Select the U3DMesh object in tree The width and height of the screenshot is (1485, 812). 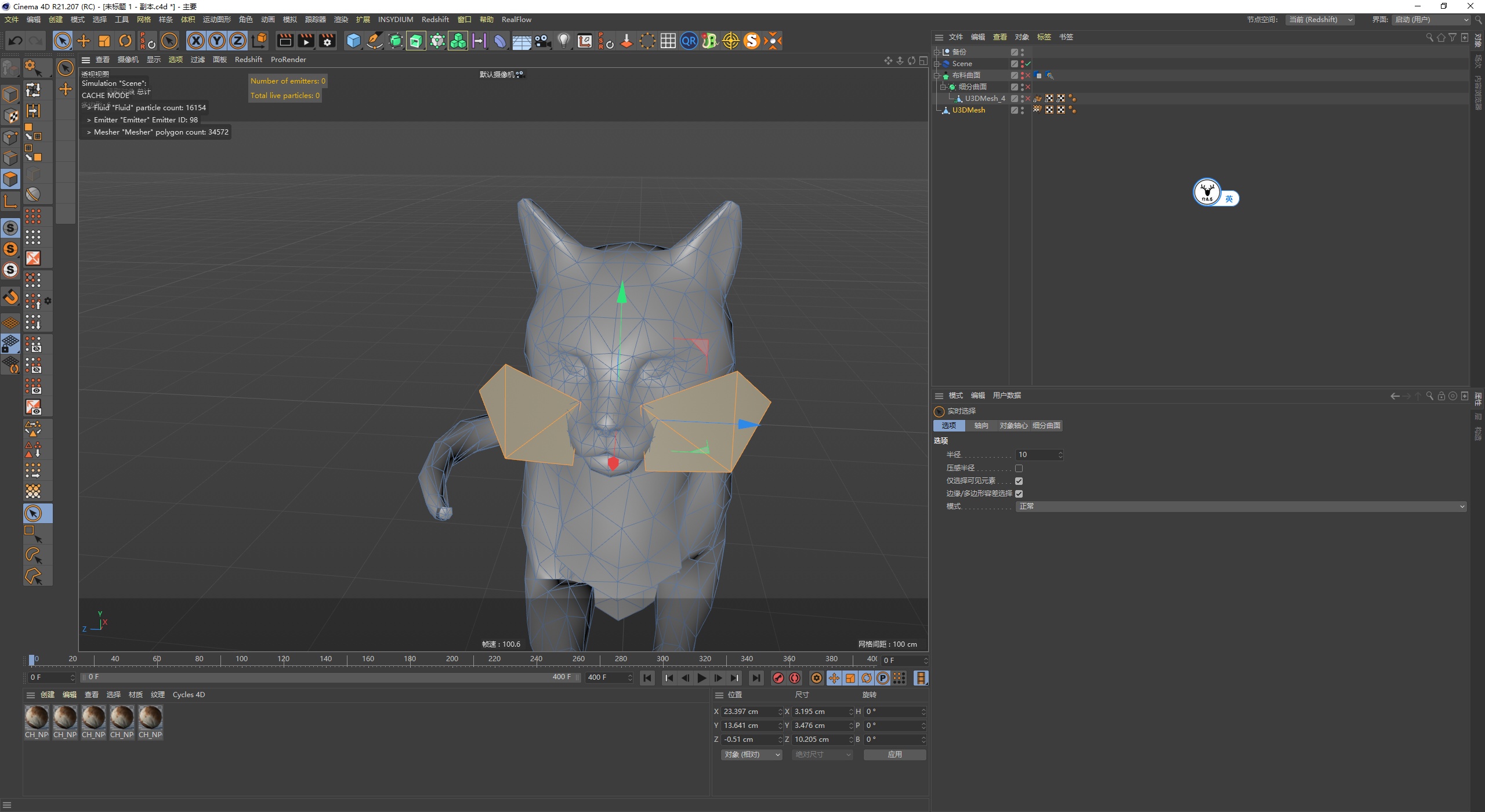point(968,110)
